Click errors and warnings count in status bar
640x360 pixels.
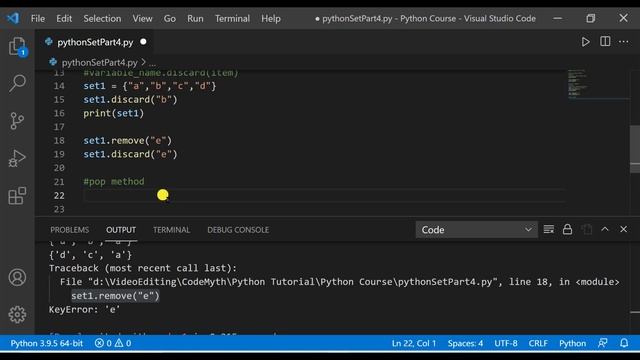[113, 343]
